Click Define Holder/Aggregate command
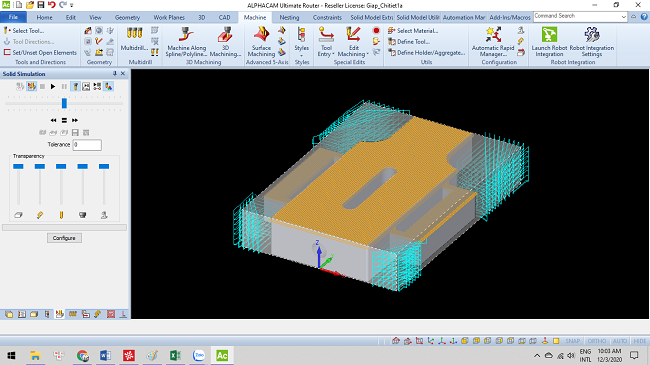The width and height of the screenshot is (650, 365). coord(427,53)
